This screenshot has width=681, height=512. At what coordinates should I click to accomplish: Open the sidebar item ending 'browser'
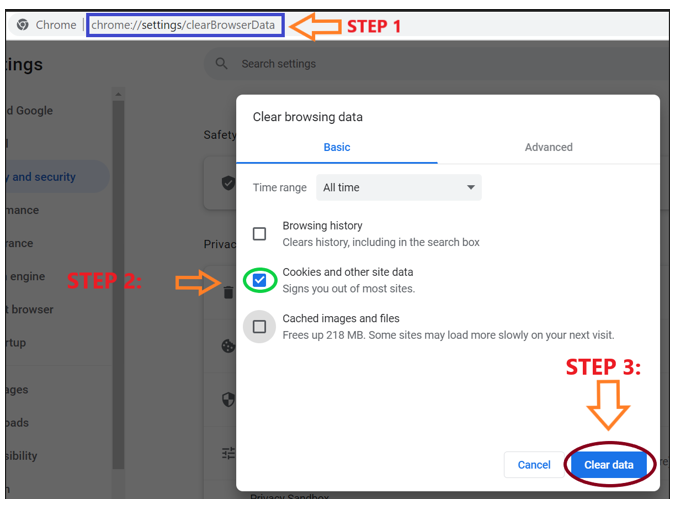point(30,309)
